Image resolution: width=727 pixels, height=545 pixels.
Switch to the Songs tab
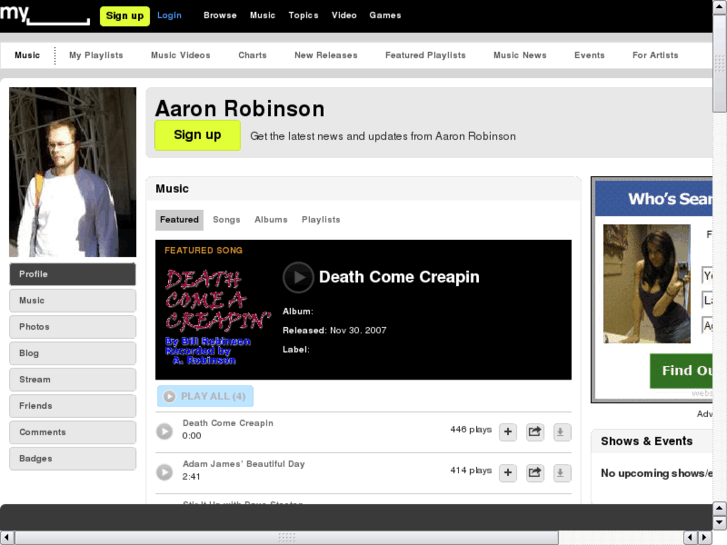click(226, 220)
